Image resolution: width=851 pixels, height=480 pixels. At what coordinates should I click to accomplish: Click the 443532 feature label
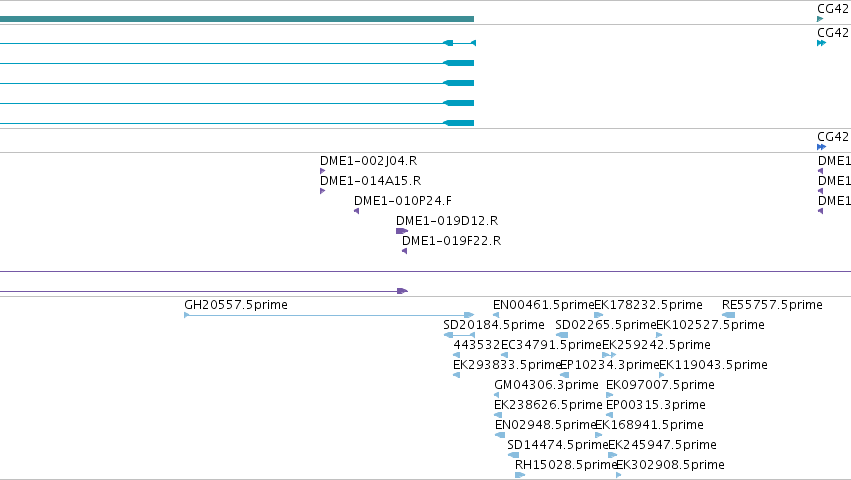tap(477, 345)
